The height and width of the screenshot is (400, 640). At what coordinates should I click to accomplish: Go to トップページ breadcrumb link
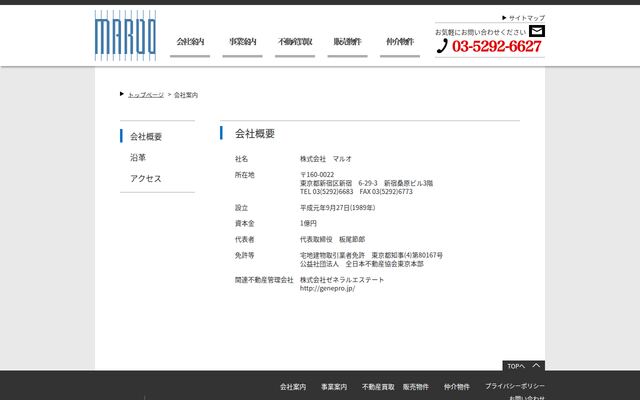click(x=146, y=95)
